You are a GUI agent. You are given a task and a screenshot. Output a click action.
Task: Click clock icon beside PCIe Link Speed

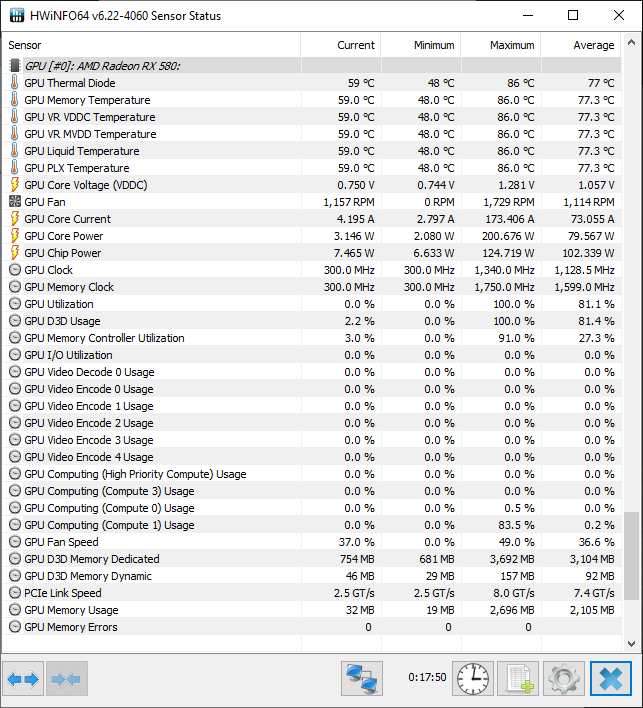15,593
